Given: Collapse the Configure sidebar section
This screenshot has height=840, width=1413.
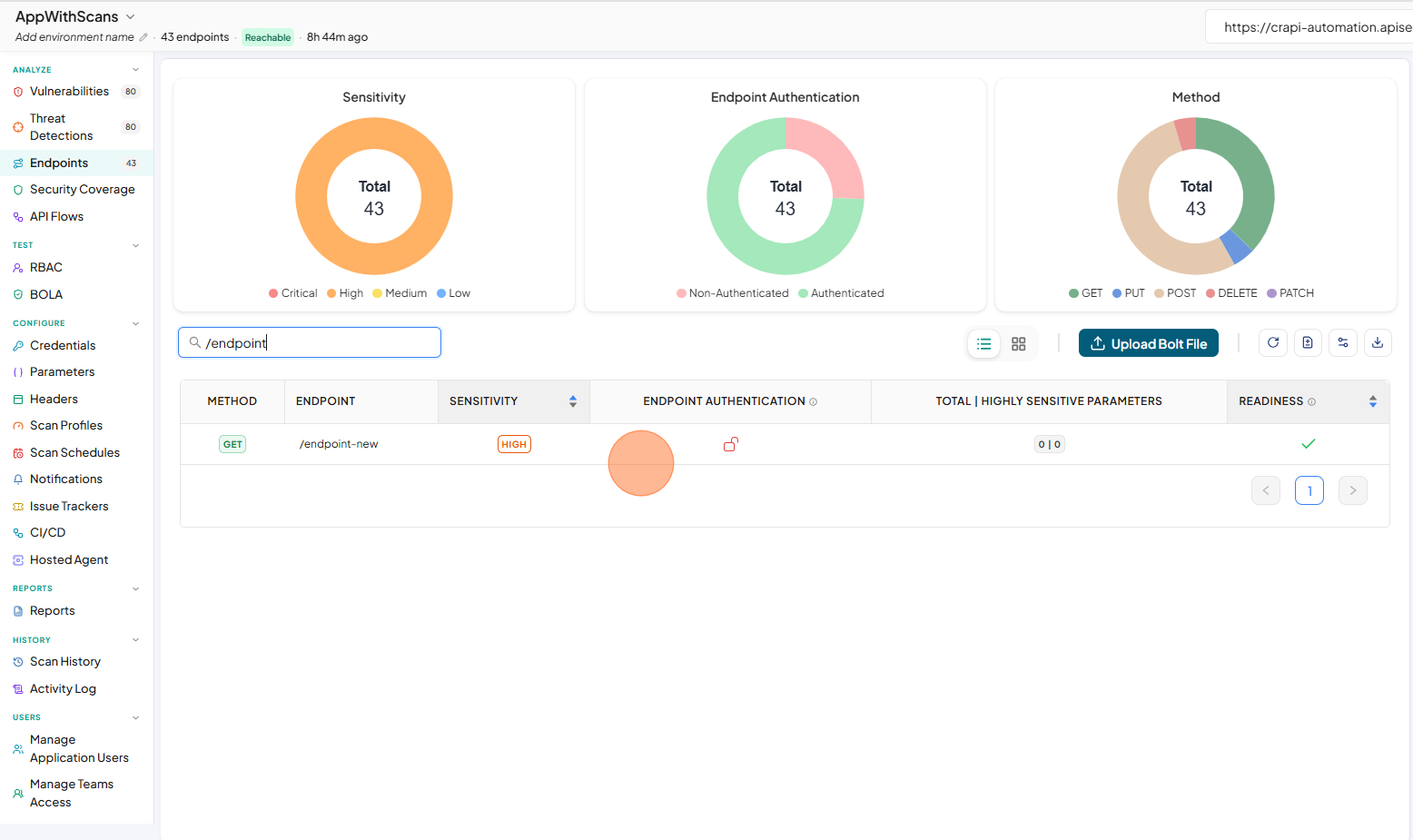Looking at the screenshot, I should click(x=136, y=323).
